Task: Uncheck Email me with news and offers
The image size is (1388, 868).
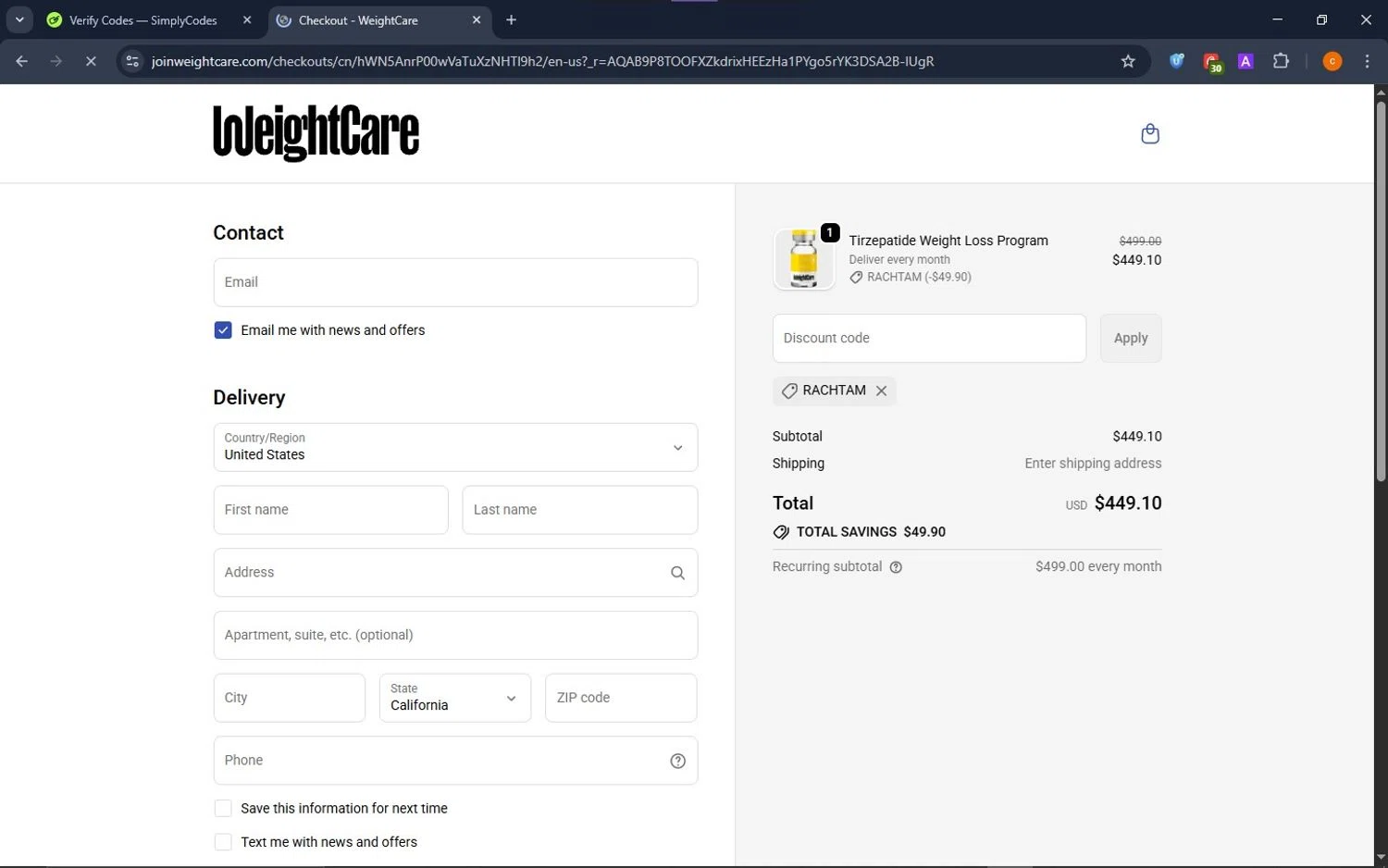Action: pos(223,330)
